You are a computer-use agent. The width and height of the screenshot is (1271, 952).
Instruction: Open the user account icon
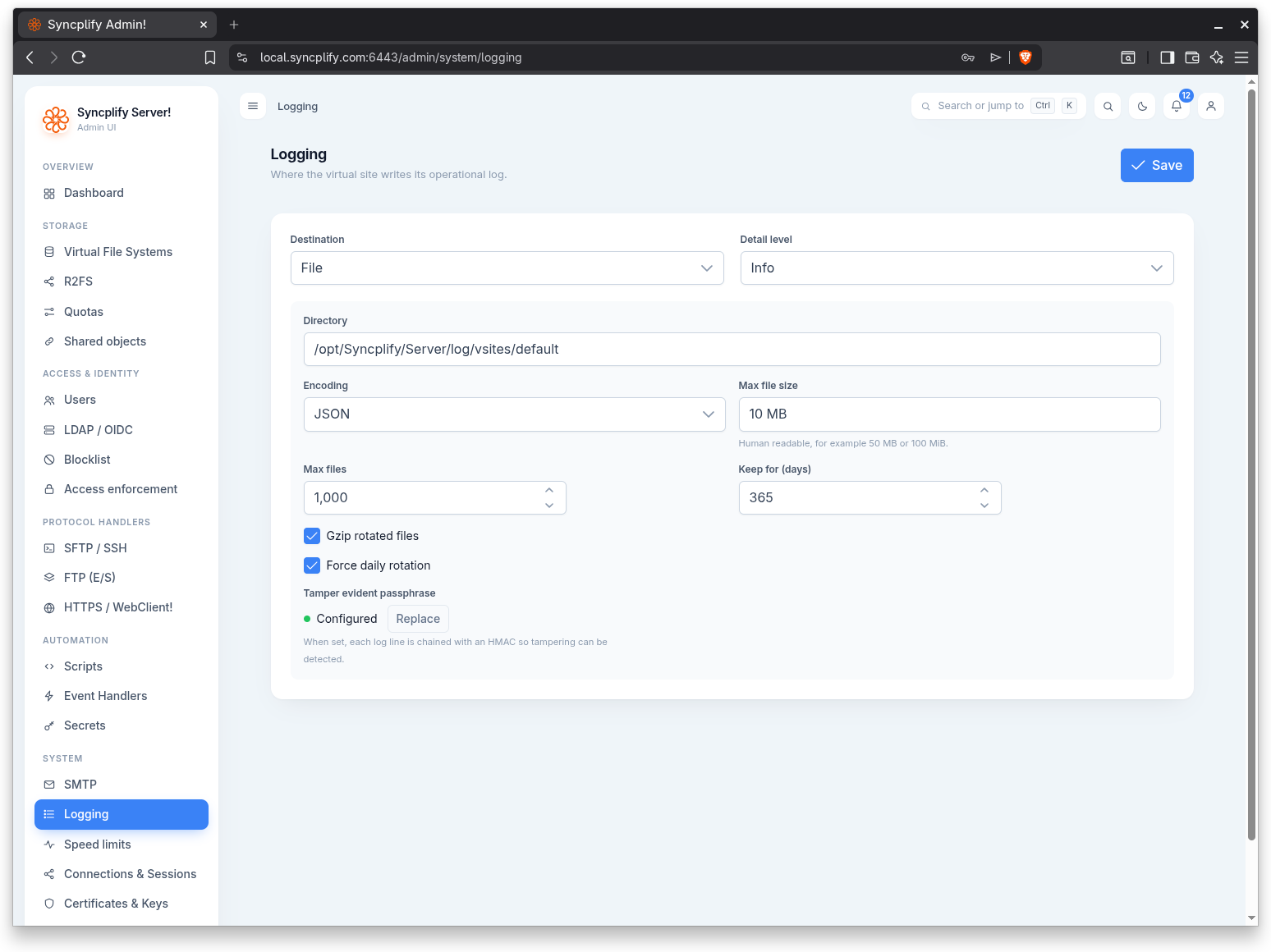click(1211, 106)
